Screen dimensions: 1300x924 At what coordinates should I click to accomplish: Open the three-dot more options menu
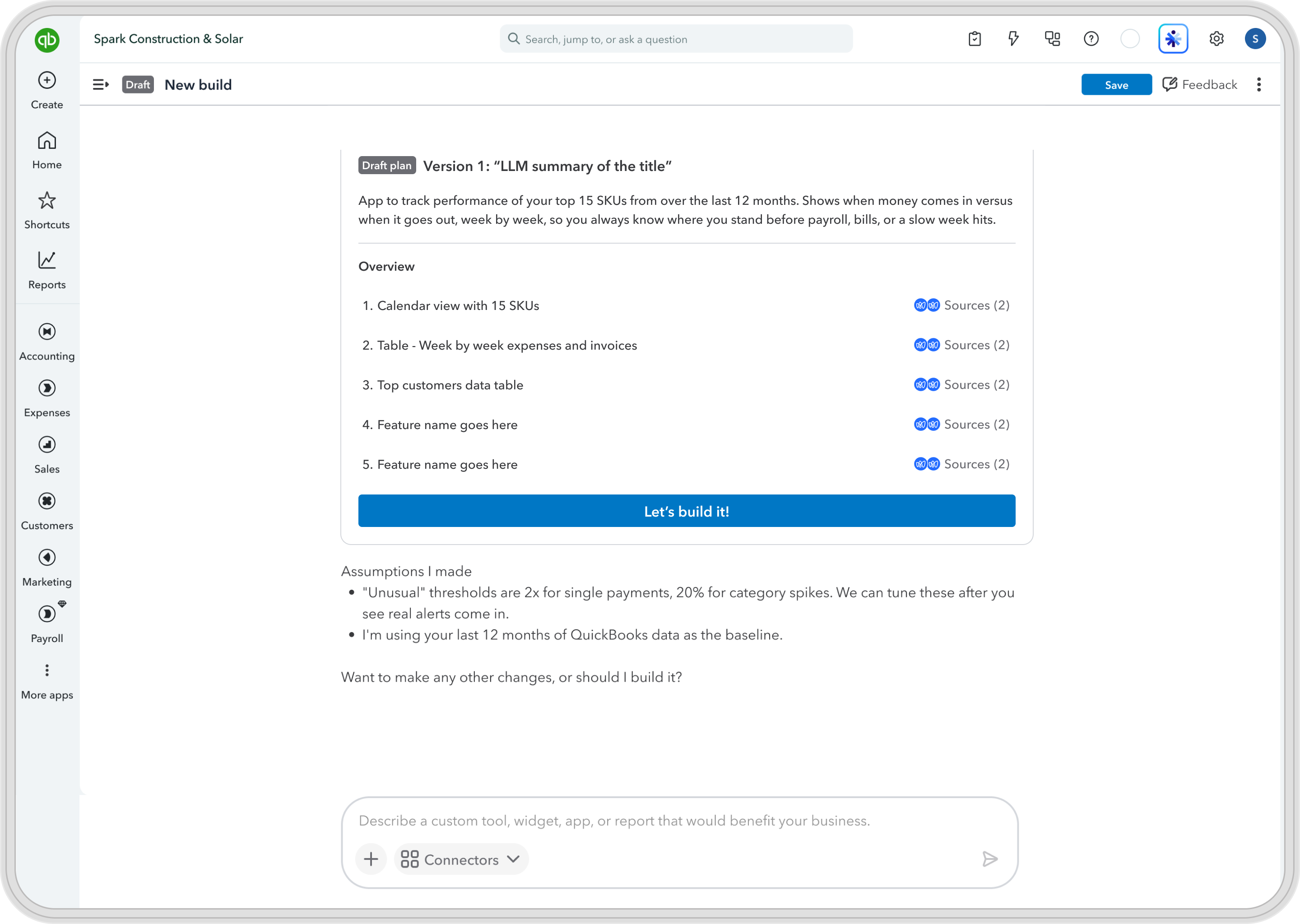(x=1259, y=85)
